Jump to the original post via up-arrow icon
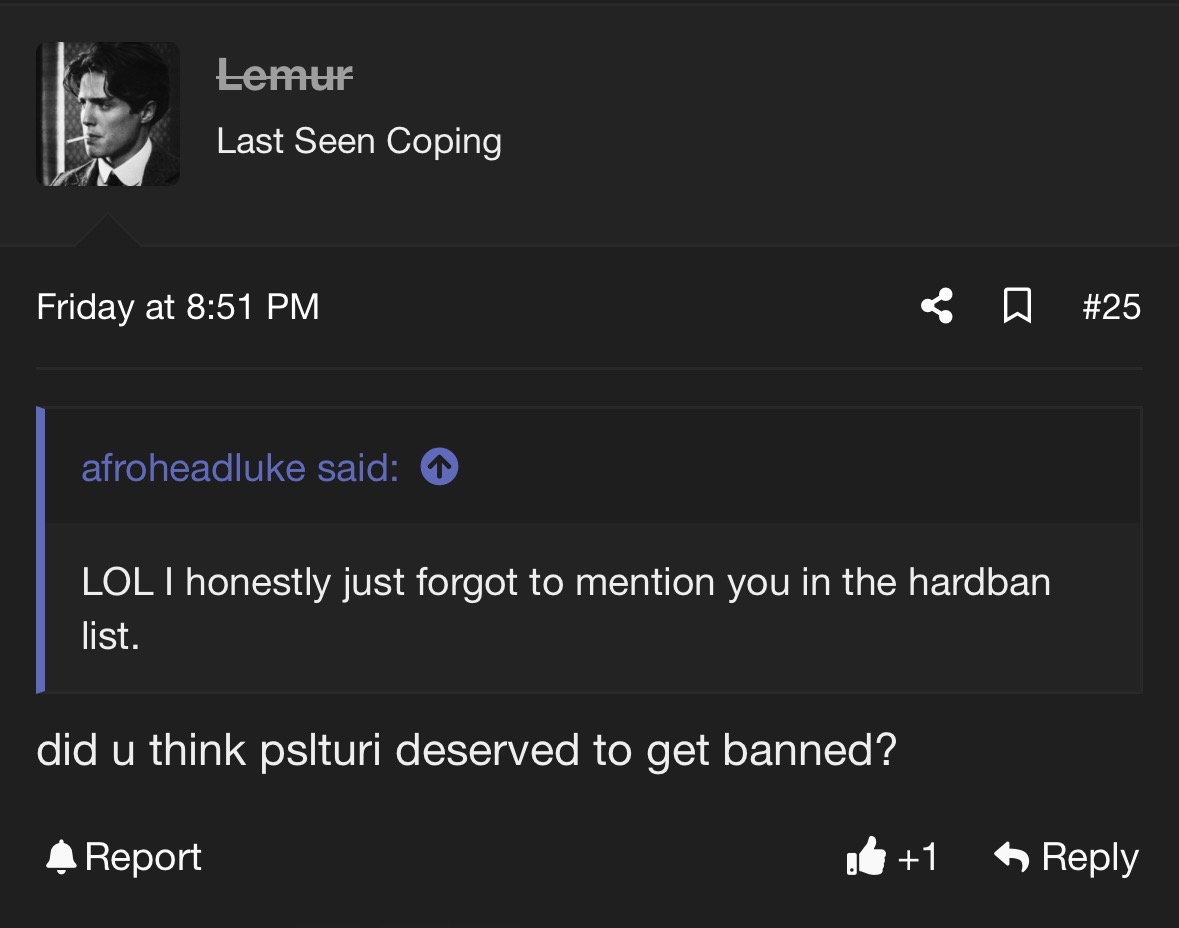This screenshot has height=928, width=1179. point(439,467)
